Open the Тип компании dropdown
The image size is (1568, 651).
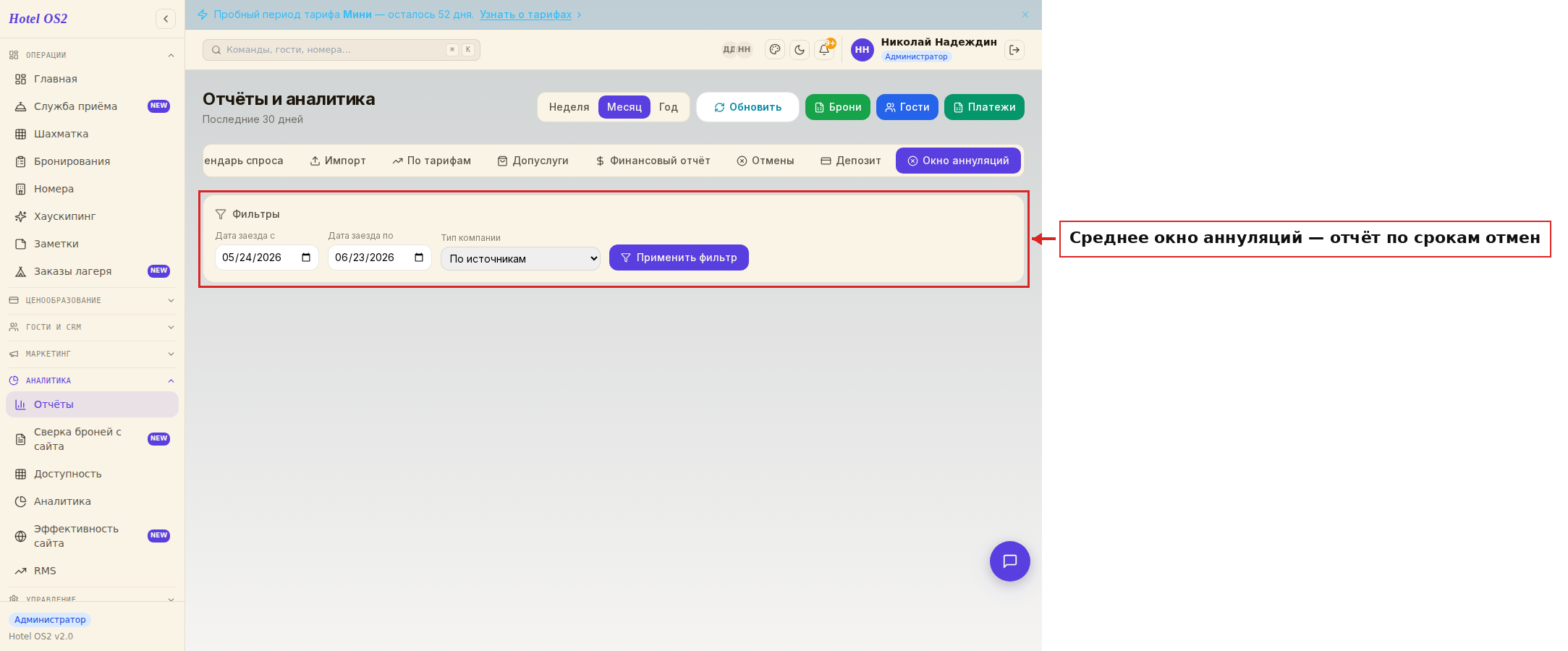click(x=520, y=258)
